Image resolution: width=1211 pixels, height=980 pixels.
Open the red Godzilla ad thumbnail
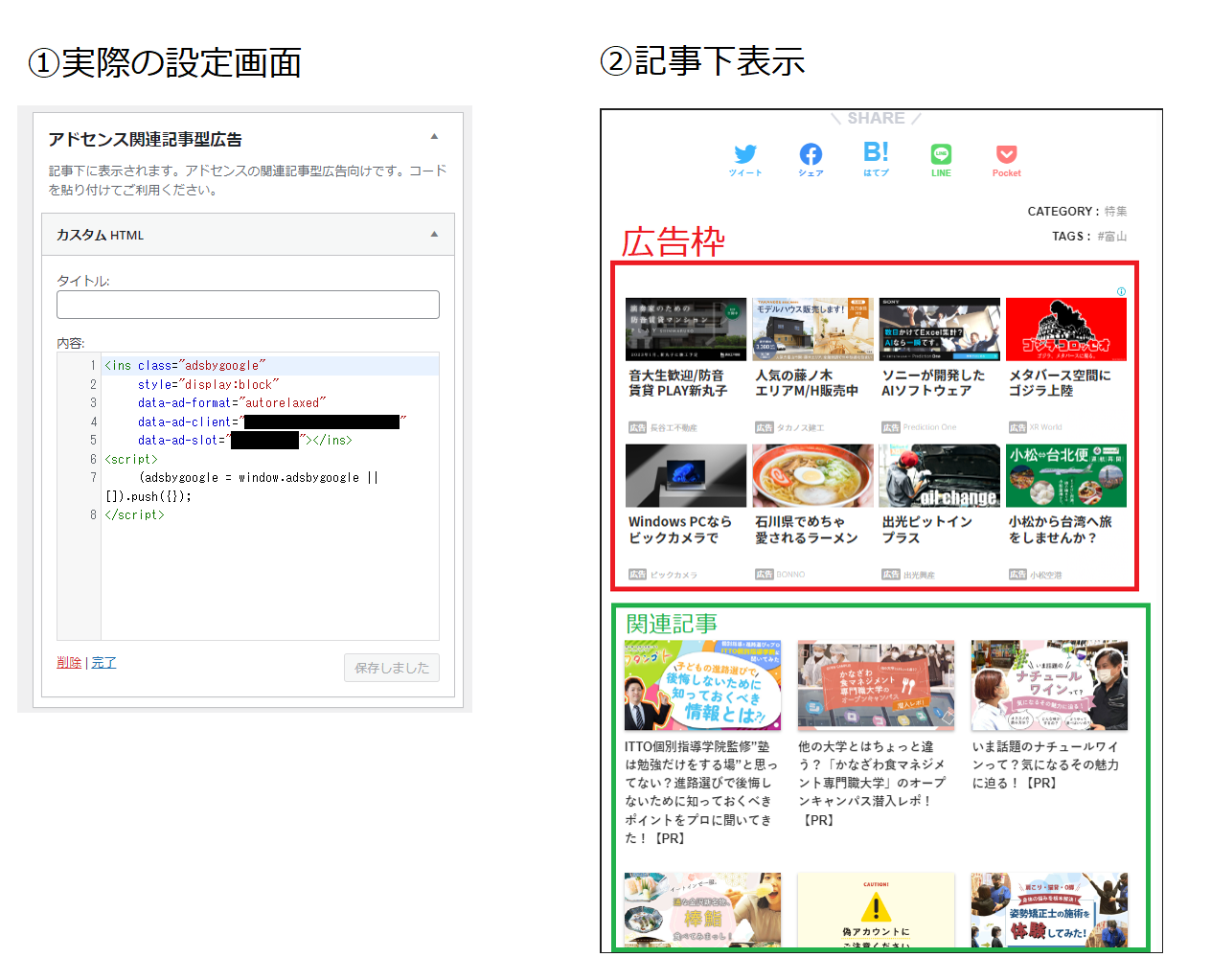tap(1066, 329)
